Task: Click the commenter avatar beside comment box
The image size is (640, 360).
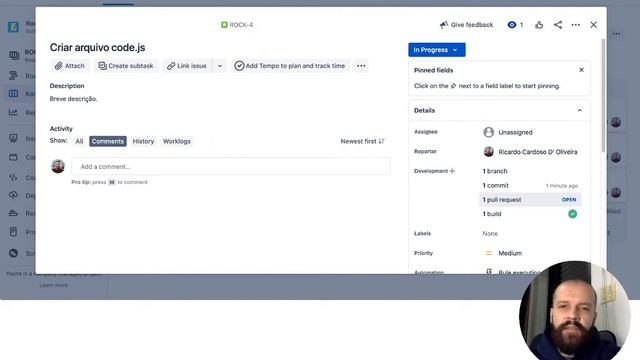Action: pyautogui.click(x=58, y=166)
